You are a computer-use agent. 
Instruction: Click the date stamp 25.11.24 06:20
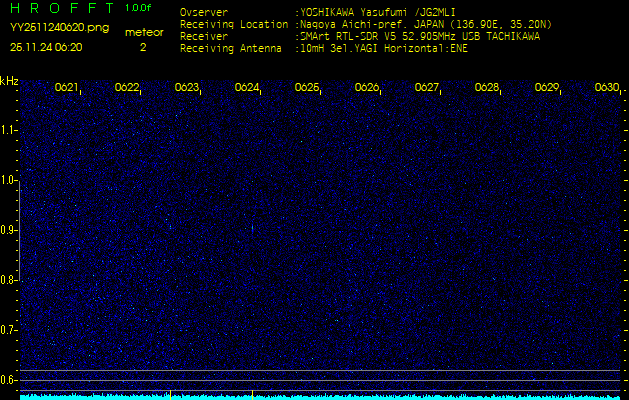[46, 47]
